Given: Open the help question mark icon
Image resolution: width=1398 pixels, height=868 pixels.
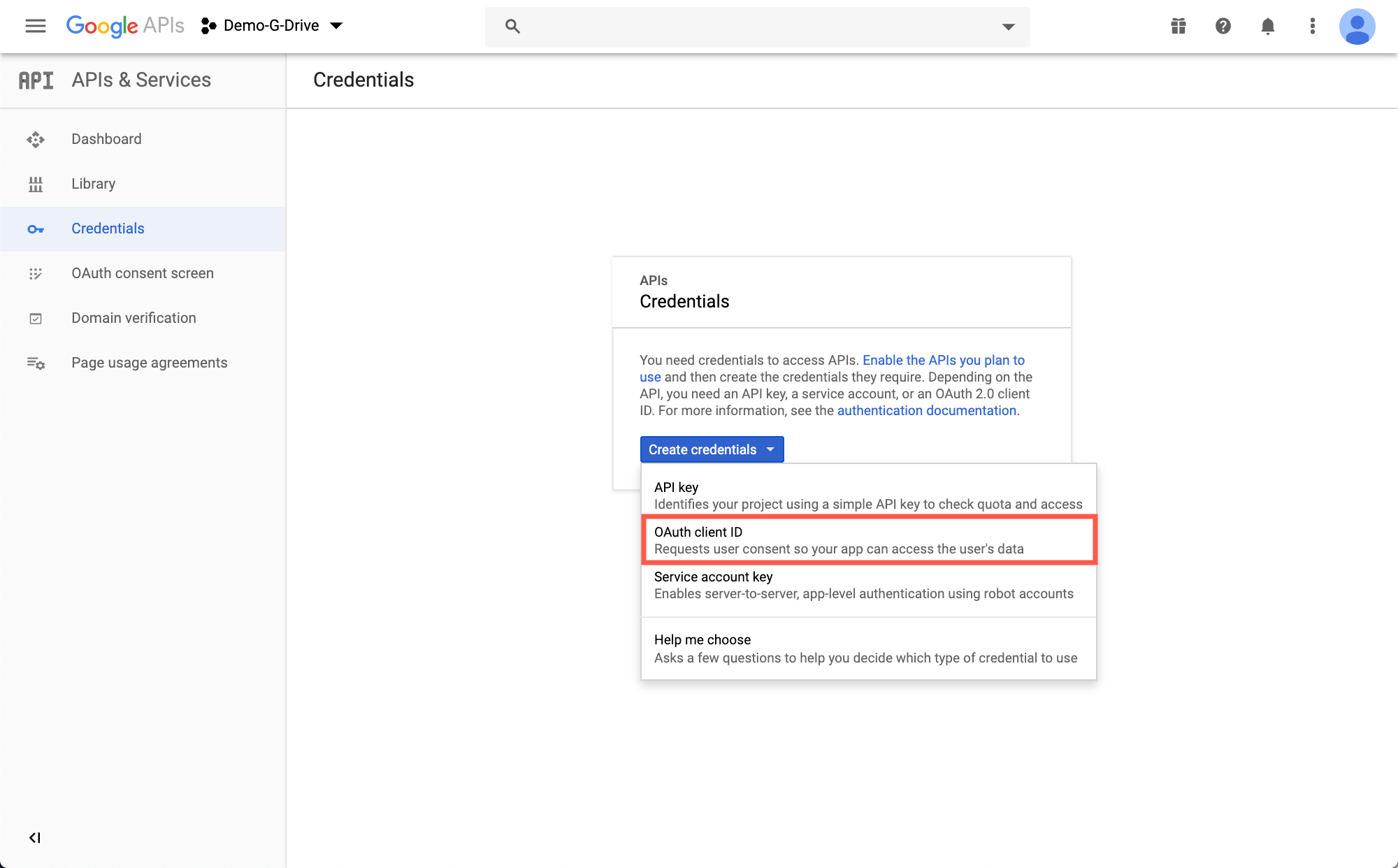Looking at the screenshot, I should pyautogui.click(x=1223, y=26).
